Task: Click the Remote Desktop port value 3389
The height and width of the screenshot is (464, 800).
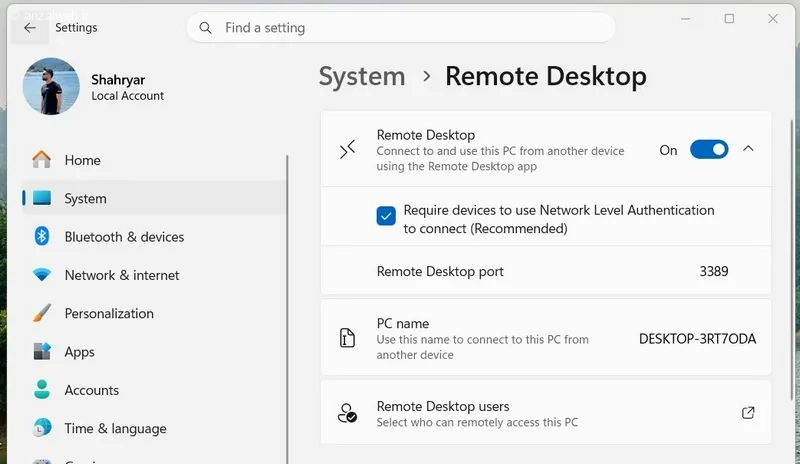Action: (x=714, y=271)
